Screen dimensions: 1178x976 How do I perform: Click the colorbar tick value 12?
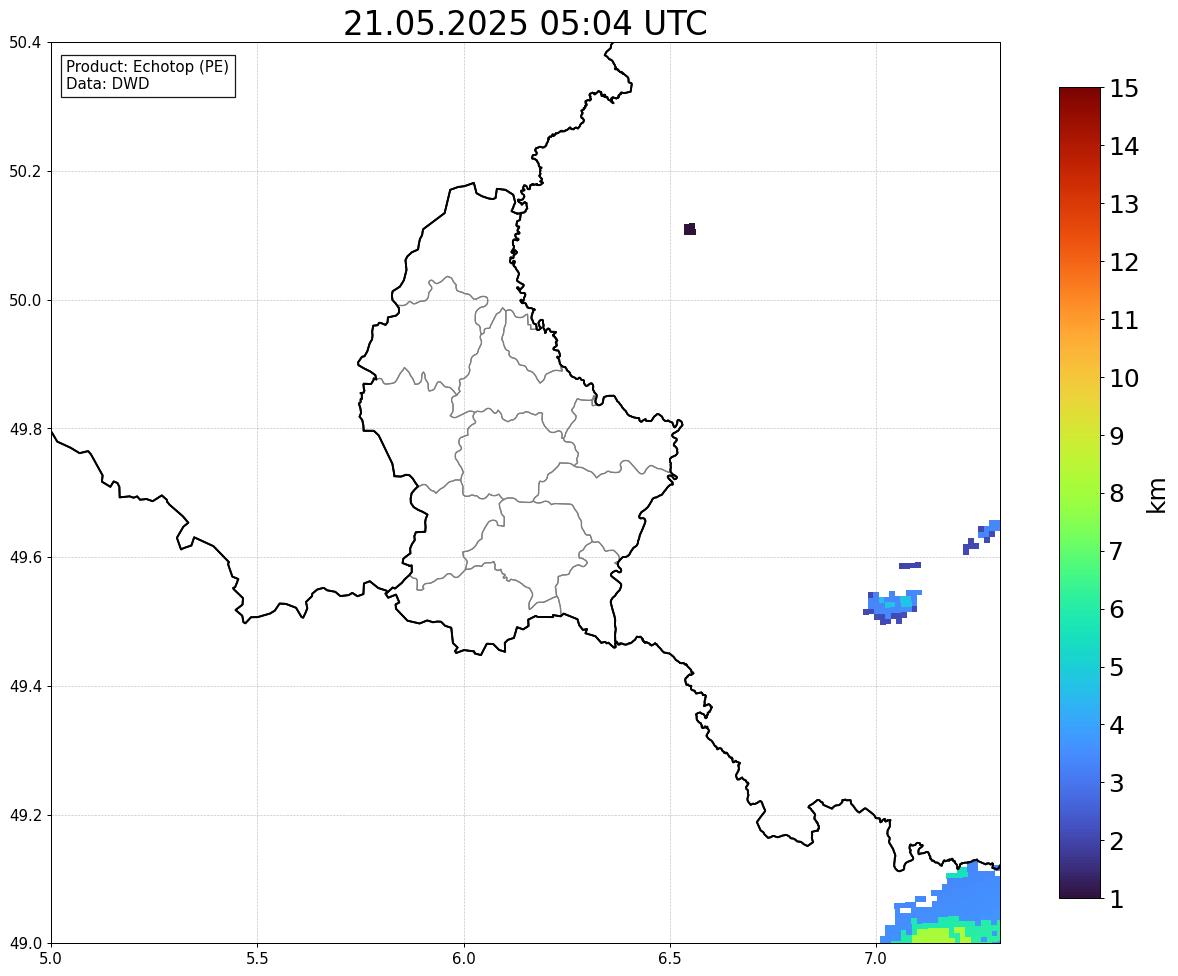pos(1124,262)
